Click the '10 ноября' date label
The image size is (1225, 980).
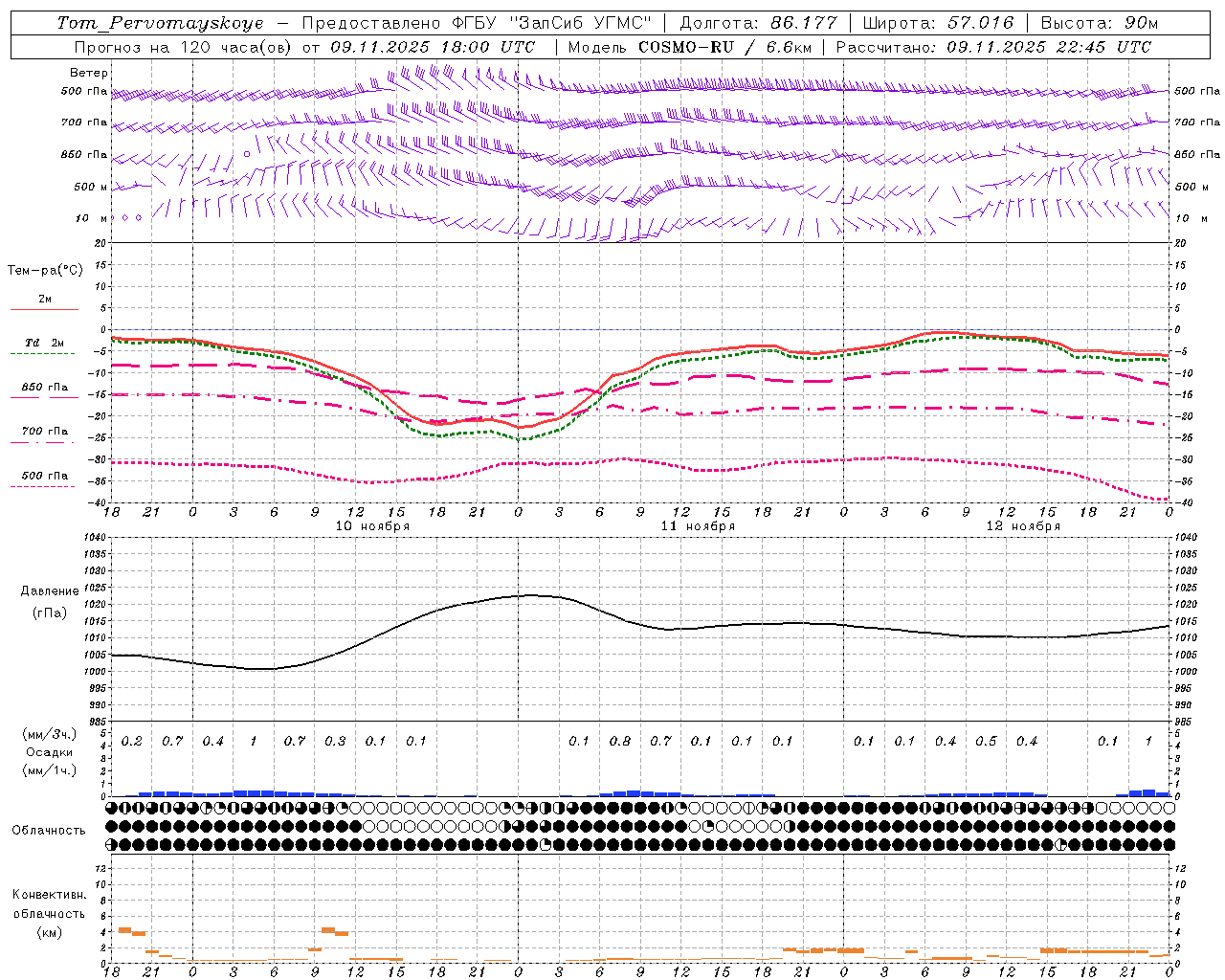point(372,526)
